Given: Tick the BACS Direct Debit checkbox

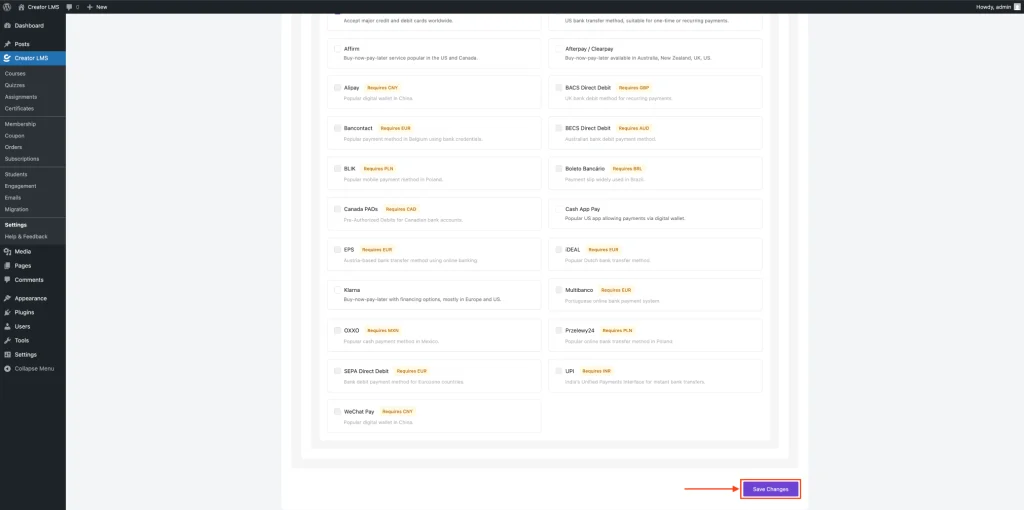Looking at the screenshot, I should click(558, 88).
